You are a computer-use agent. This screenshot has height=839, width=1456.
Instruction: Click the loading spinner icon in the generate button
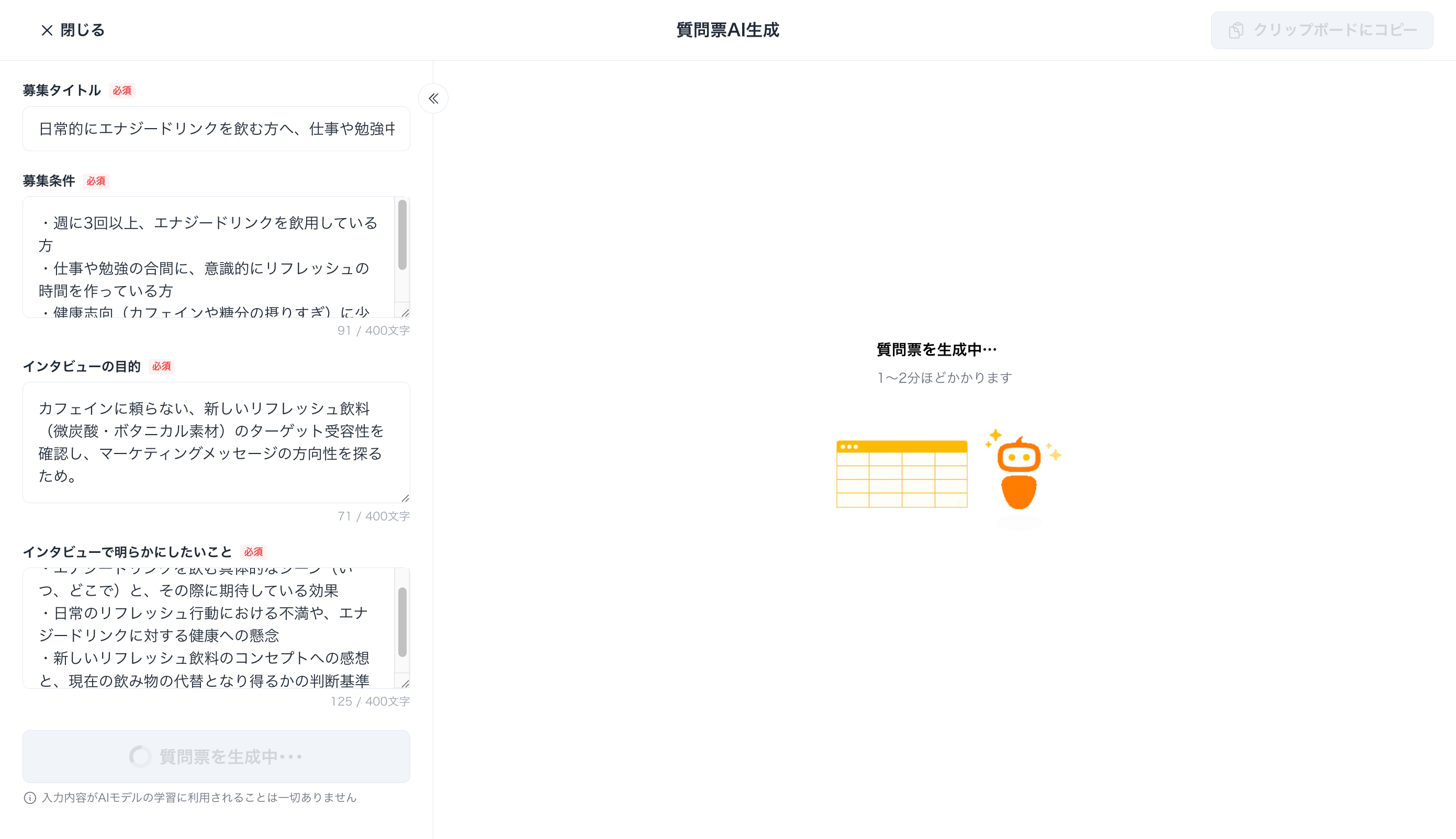pos(140,756)
